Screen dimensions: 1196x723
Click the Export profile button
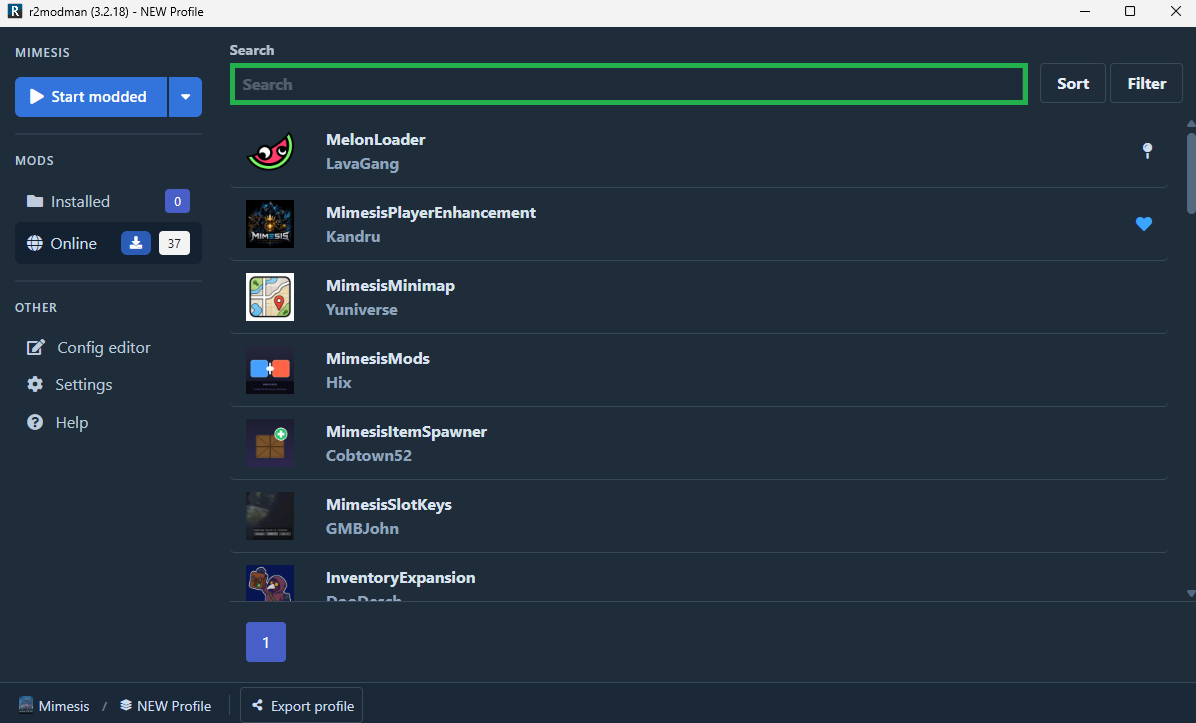click(x=301, y=705)
